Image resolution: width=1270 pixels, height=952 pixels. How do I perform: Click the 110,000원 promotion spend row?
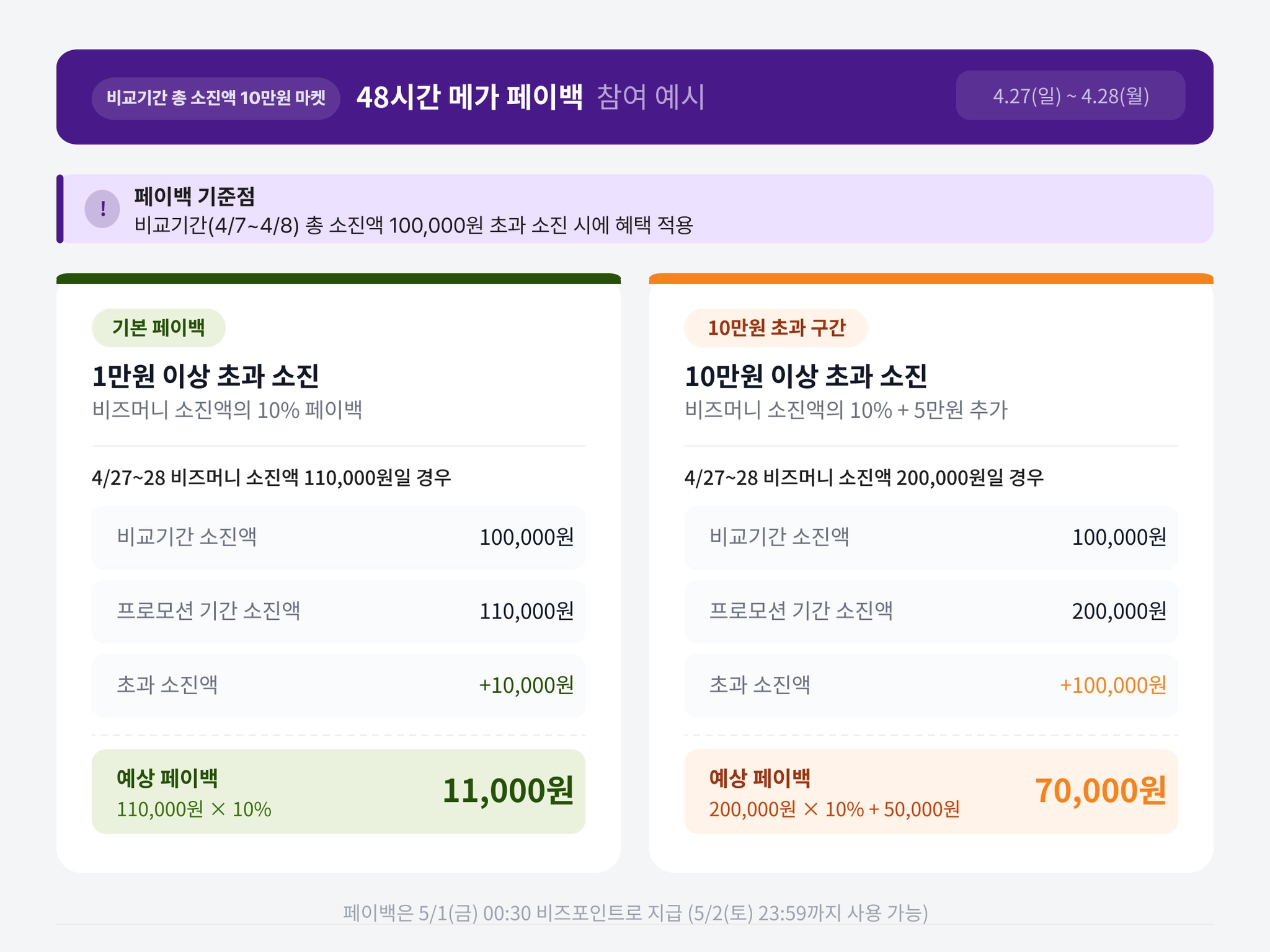coord(338,611)
